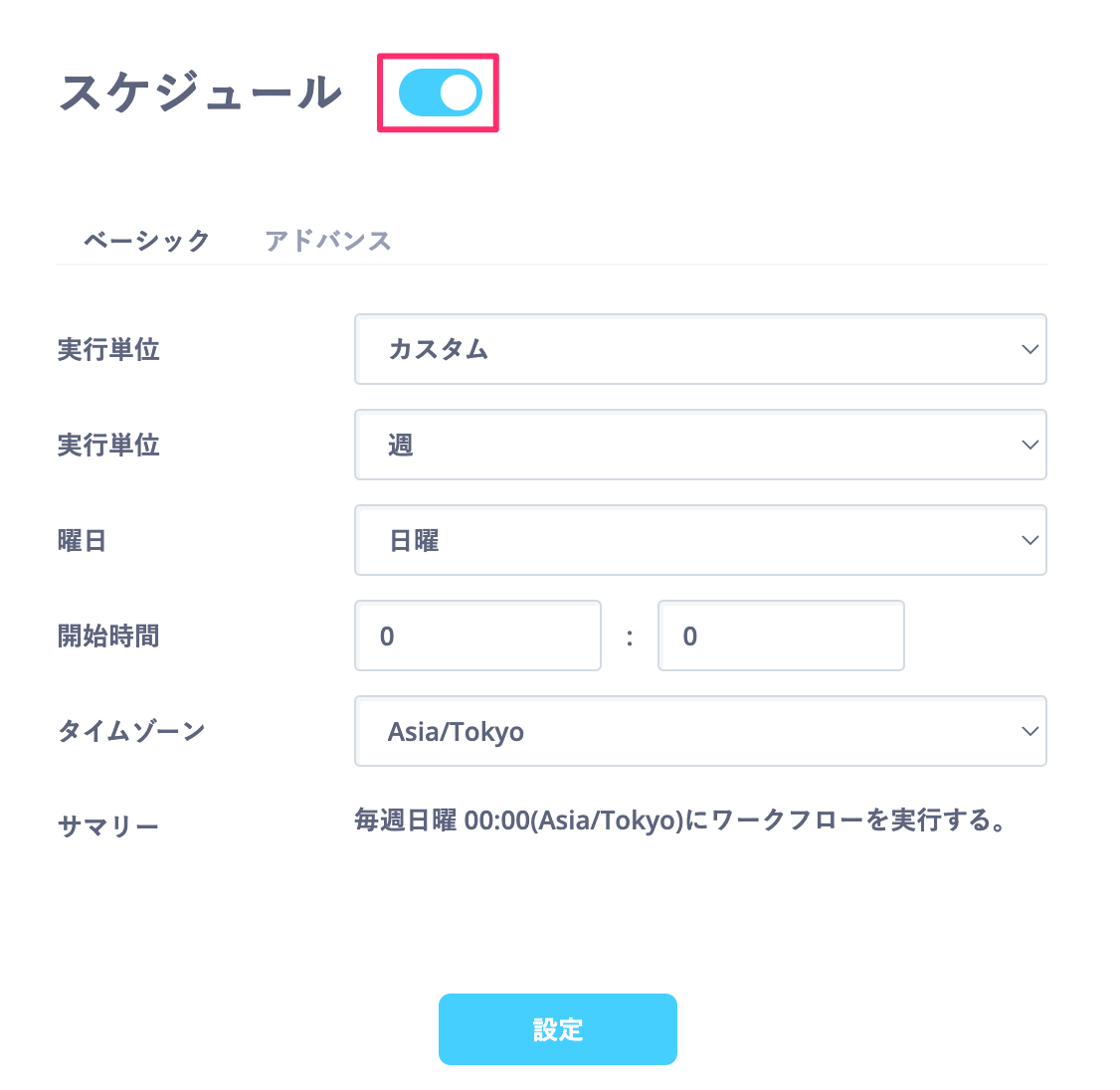Click the chevron icon on the Asia/Tokyo dropdown
Viewport: 1120px width, 1090px height.
point(1029,731)
